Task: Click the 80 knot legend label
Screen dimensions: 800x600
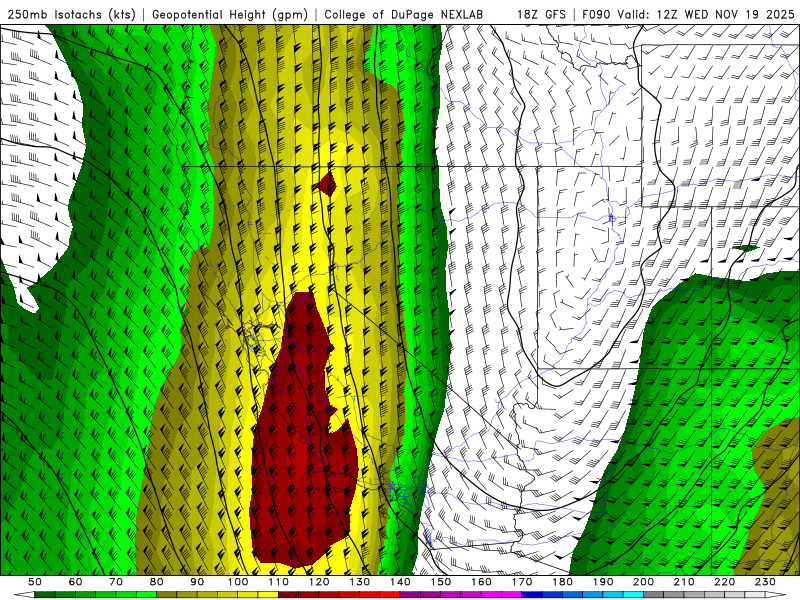Action: pyautogui.click(x=157, y=582)
